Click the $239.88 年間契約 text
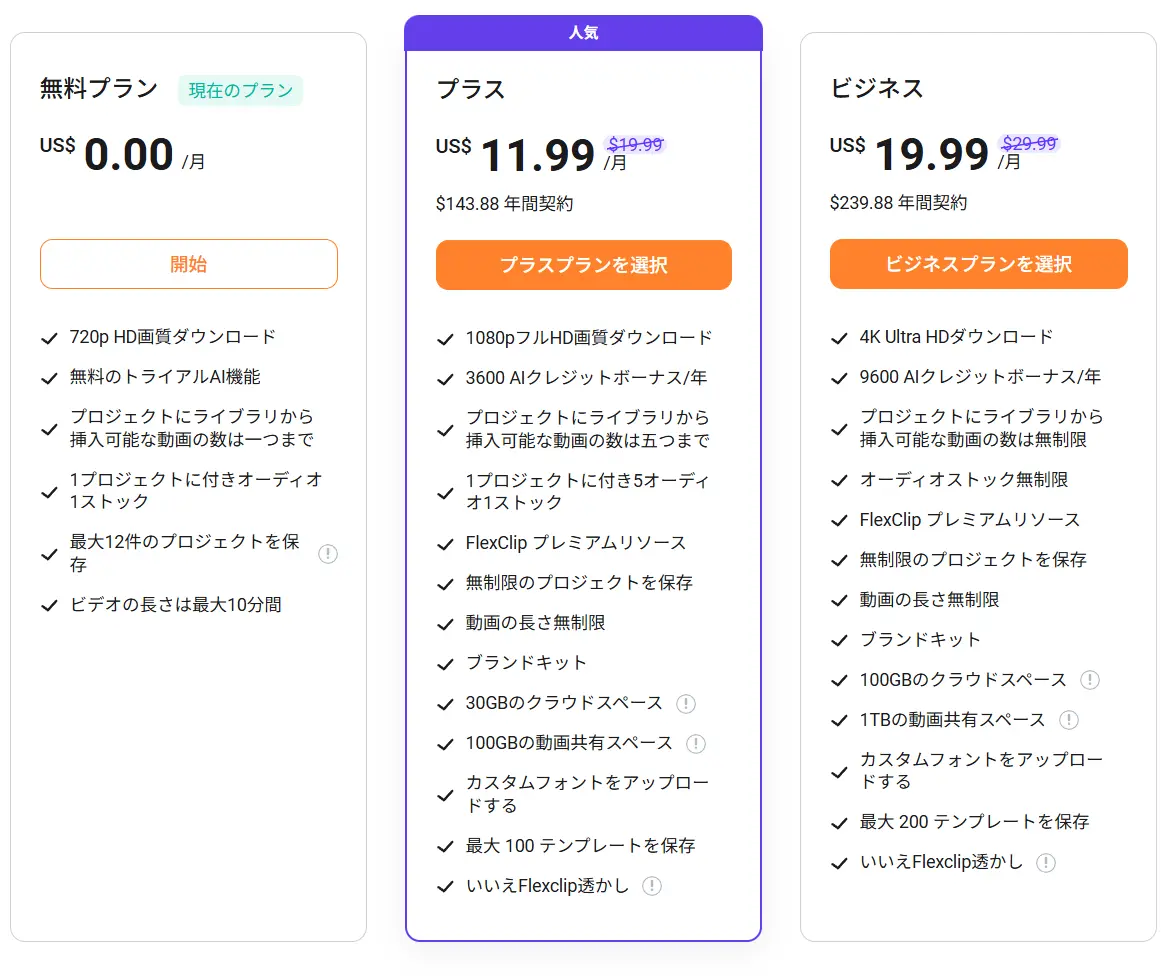The height and width of the screenshot is (976, 1175). [899, 203]
